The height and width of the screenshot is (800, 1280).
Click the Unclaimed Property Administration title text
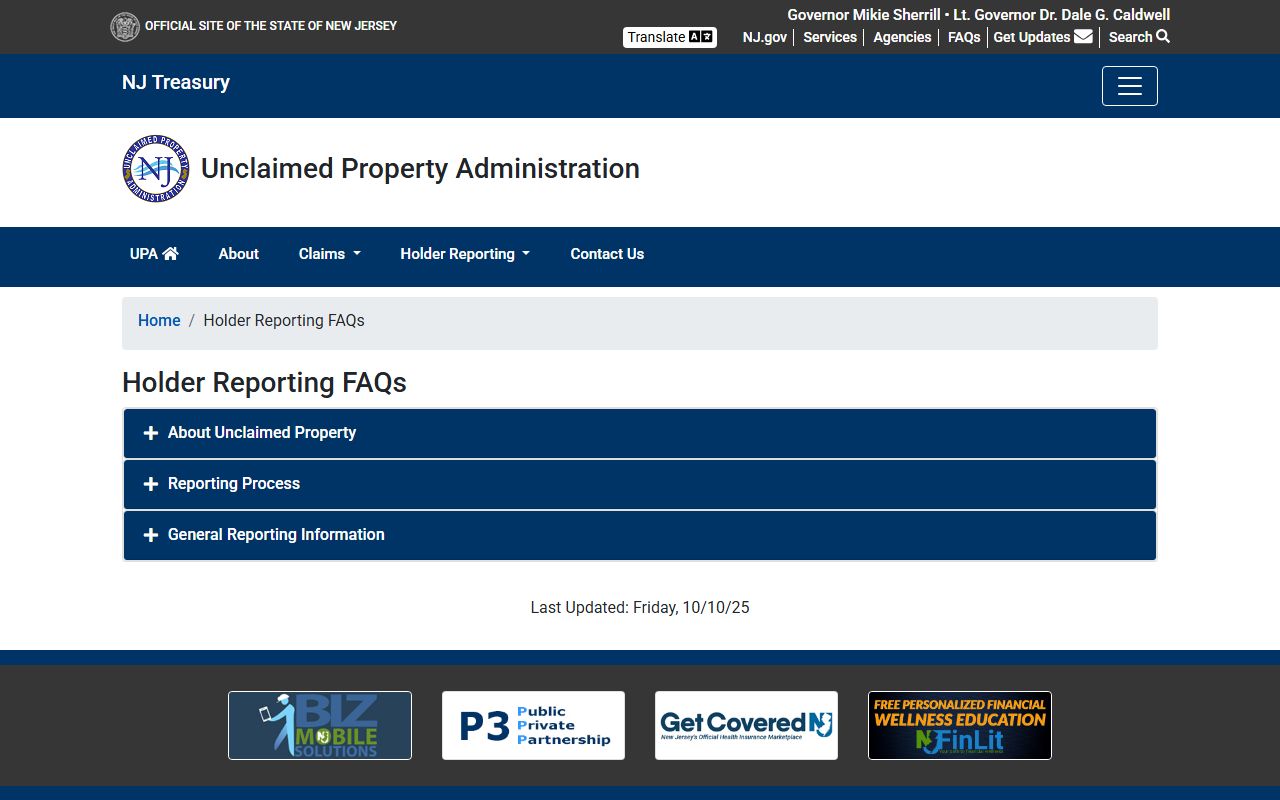(x=420, y=169)
